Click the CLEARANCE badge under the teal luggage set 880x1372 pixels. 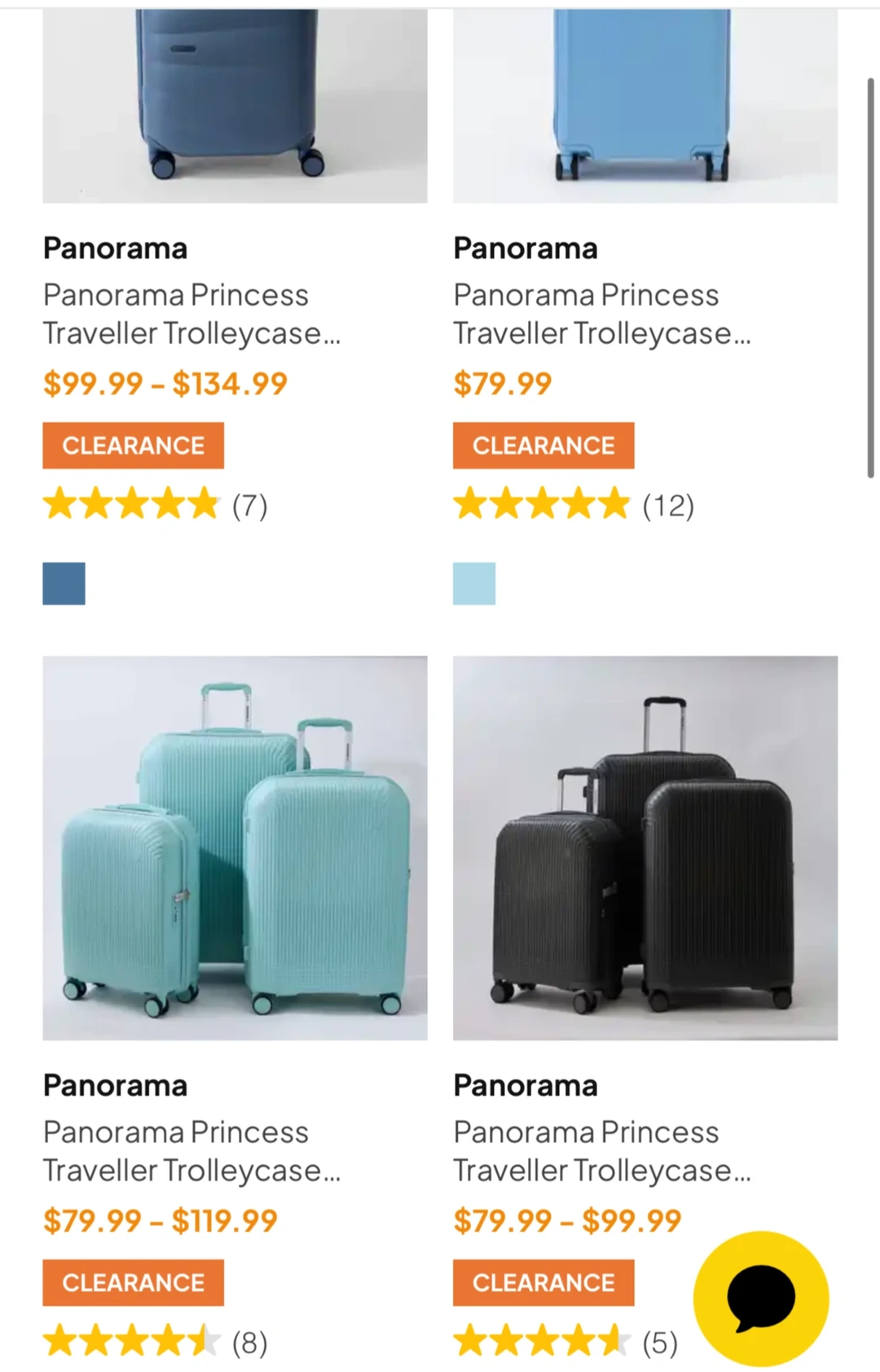click(x=133, y=1282)
